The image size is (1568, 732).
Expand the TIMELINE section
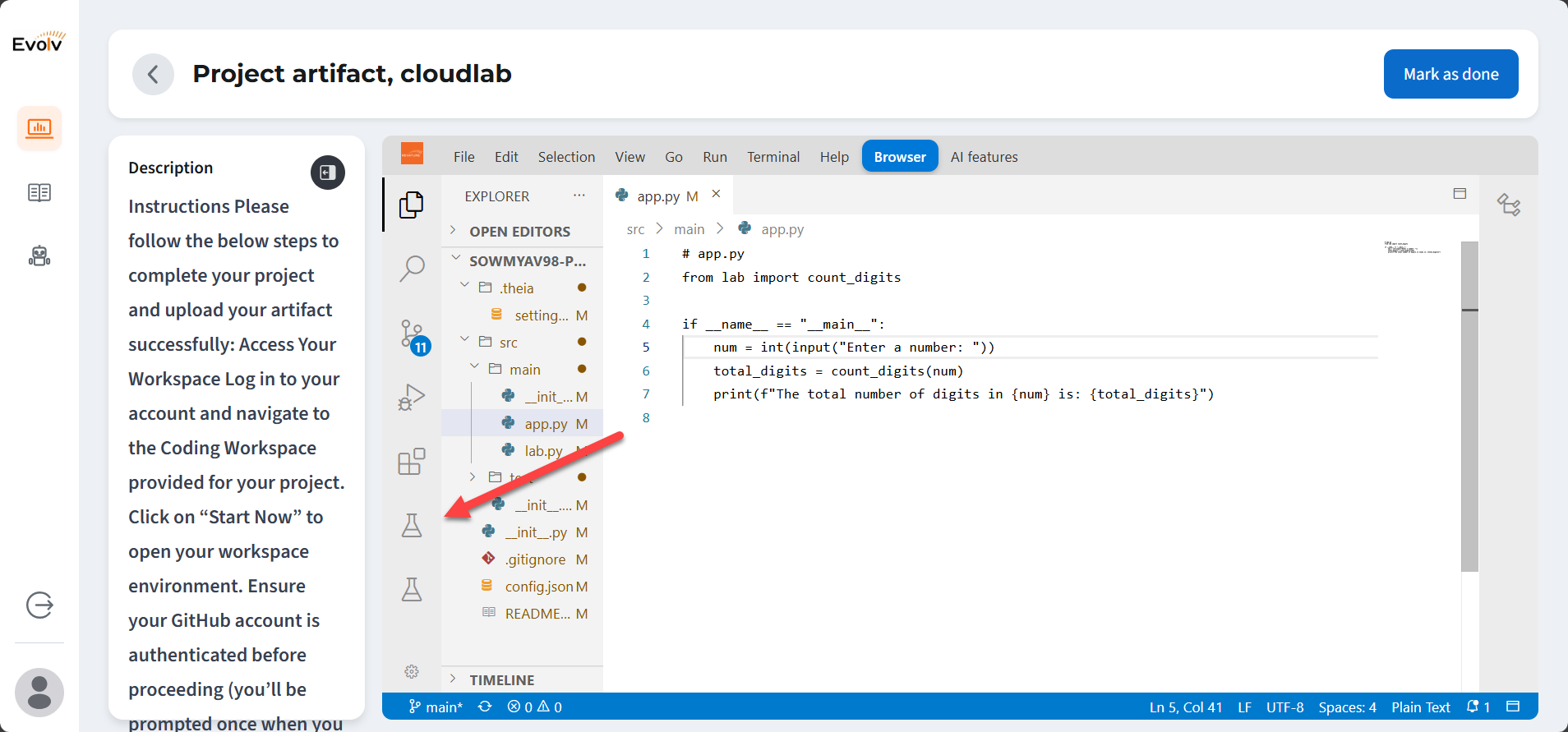pos(501,680)
